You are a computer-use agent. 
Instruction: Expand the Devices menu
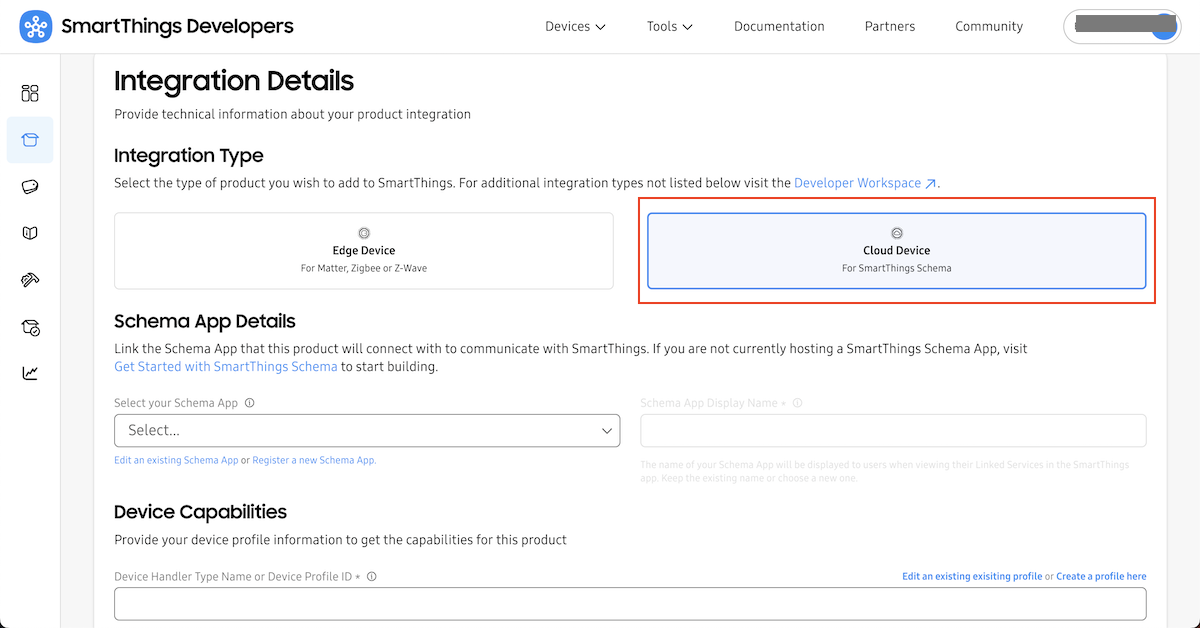point(575,27)
